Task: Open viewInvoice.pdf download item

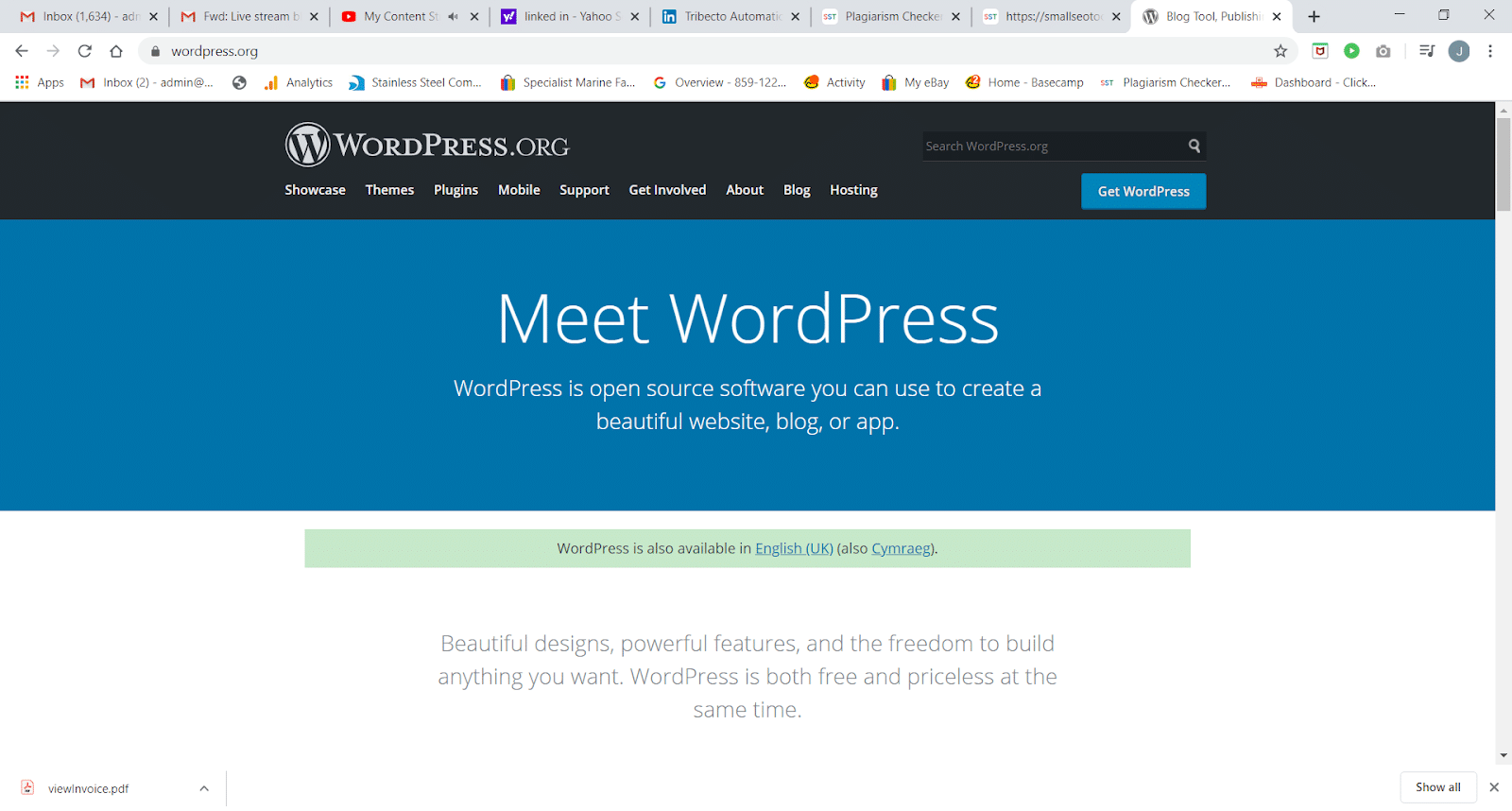Action: click(88, 788)
